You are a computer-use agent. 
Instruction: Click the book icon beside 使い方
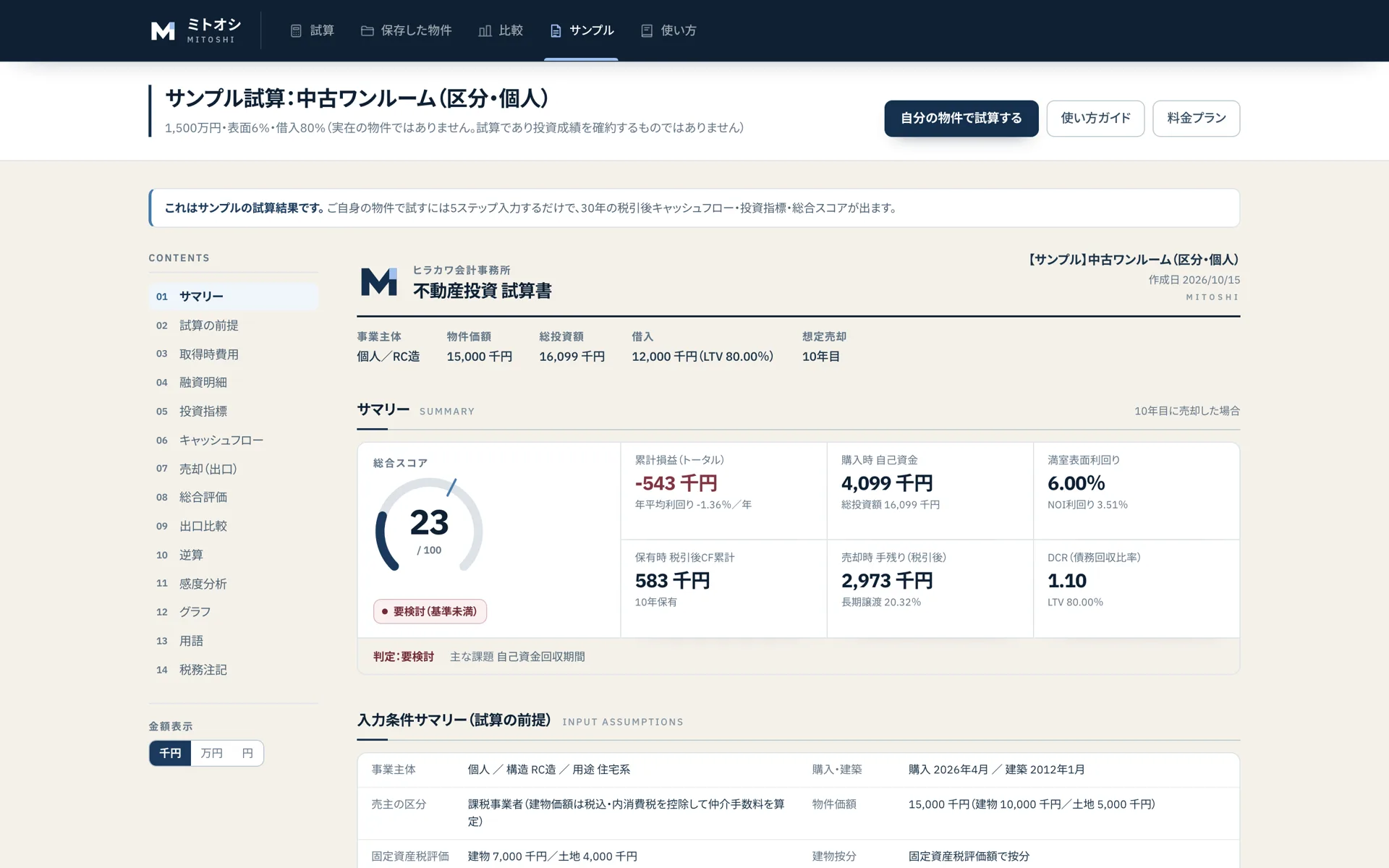647,30
